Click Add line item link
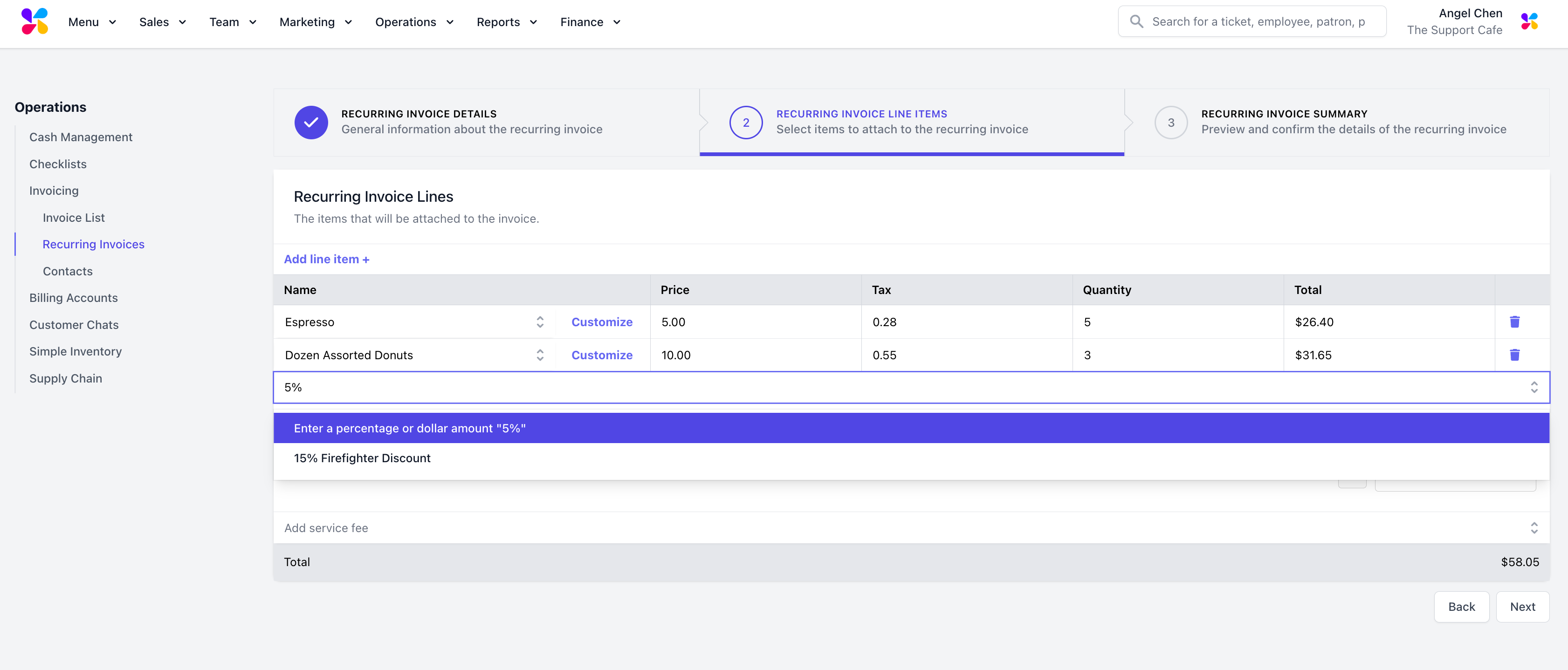This screenshot has width=1568, height=670. coord(326,259)
